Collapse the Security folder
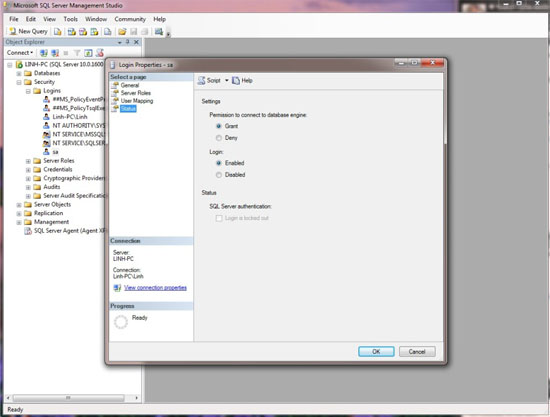The height and width of the screenshot is (417, 550). [19, 82]
